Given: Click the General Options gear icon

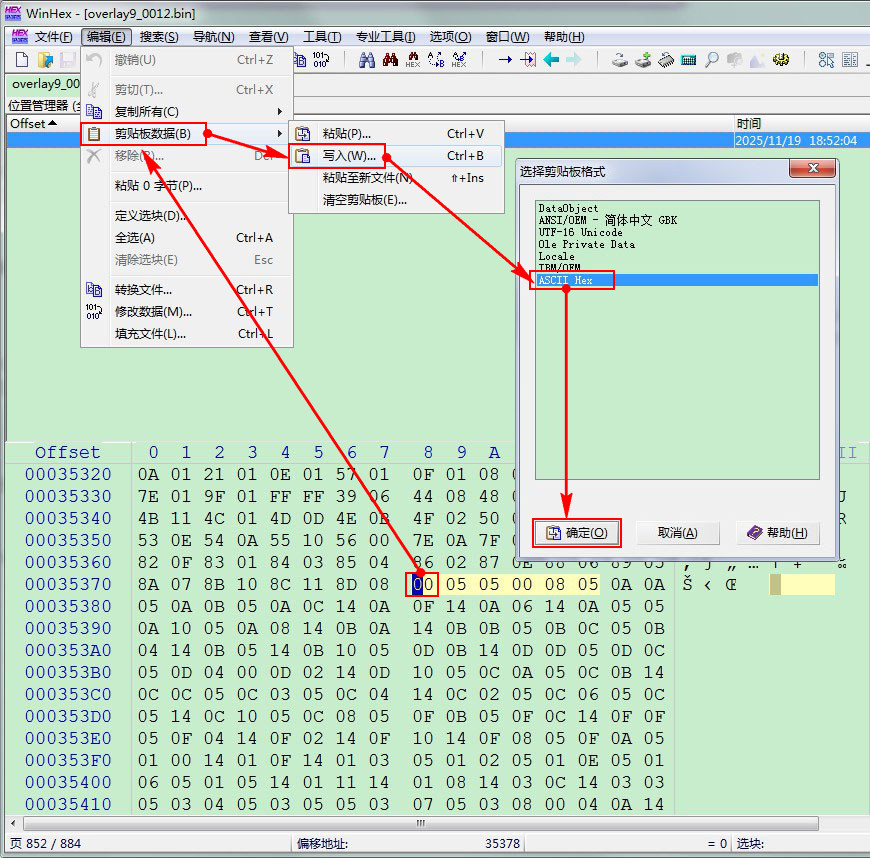Looking at the screenshot, I should click(x=781, y=59).
